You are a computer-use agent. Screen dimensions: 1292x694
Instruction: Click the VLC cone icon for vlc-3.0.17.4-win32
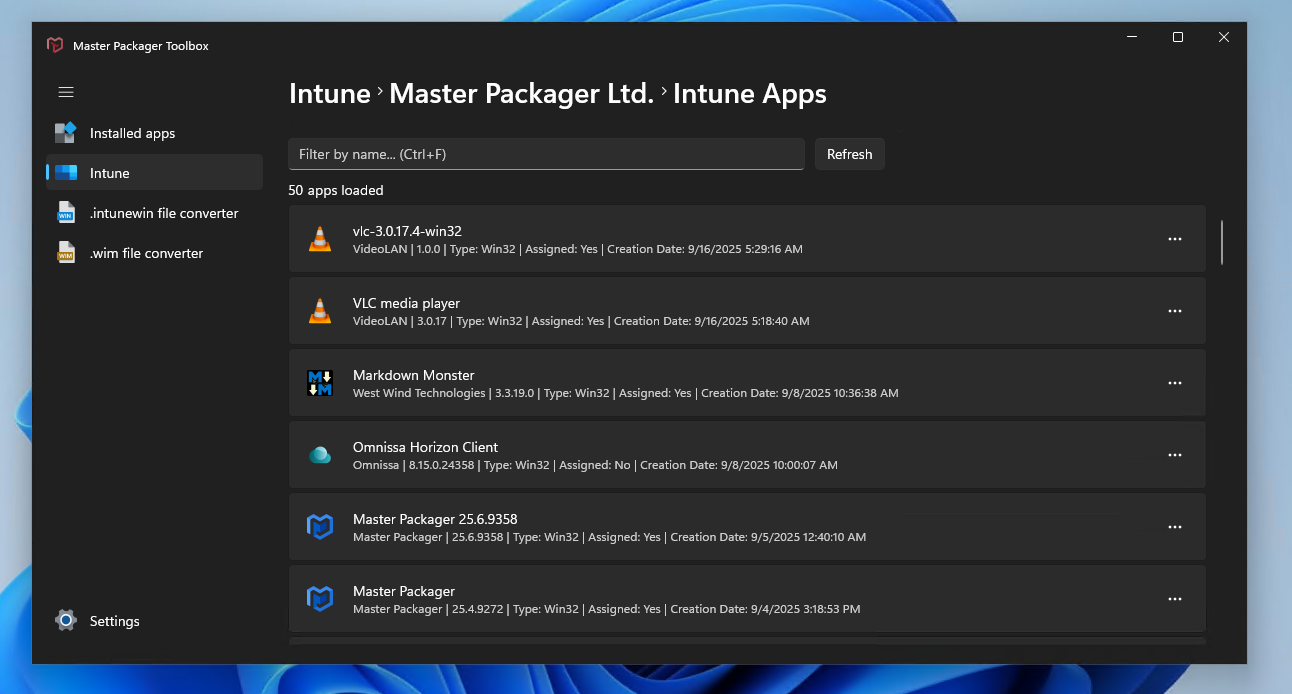(319, 239)
